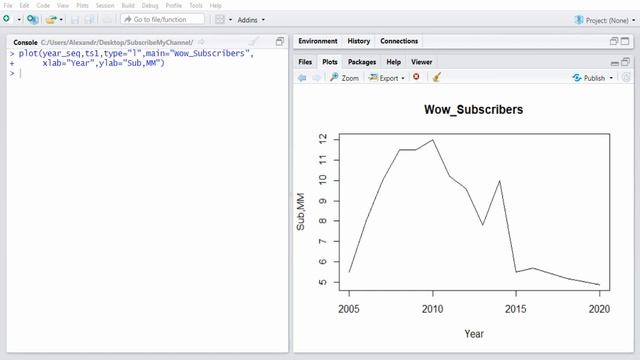Screen dimensions: 640x360
Task: Remove the current plot red X icon
Action: [416, 77]
